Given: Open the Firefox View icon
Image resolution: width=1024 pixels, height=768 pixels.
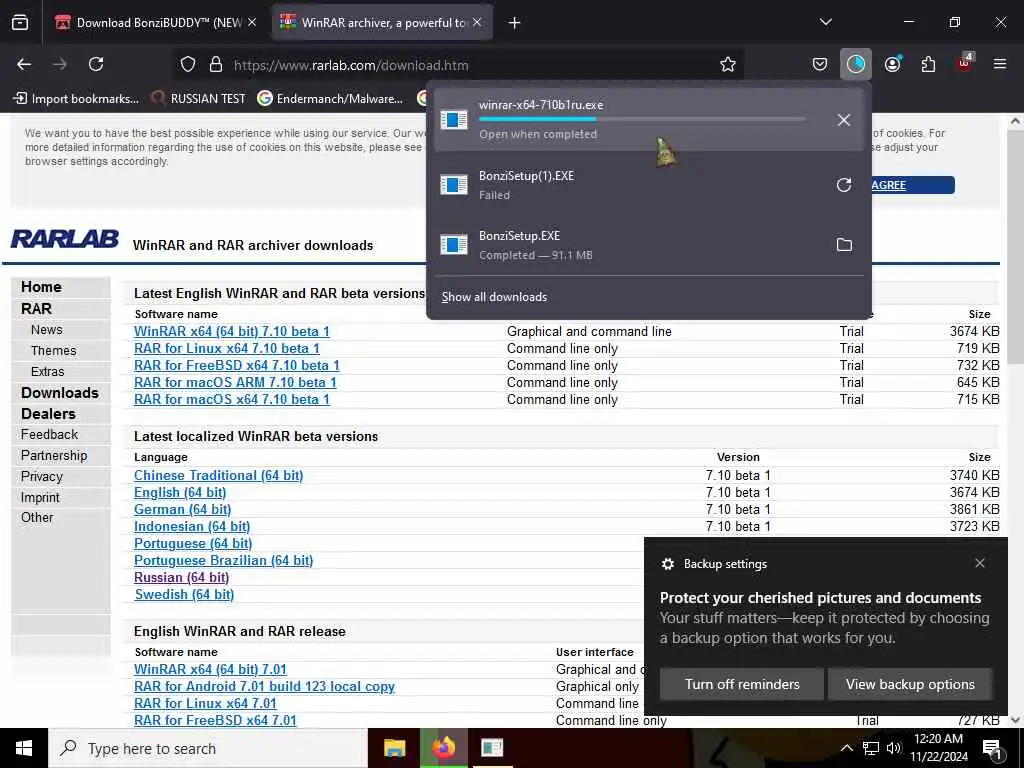Looking at the screenshot, I should tap(20, 23).
